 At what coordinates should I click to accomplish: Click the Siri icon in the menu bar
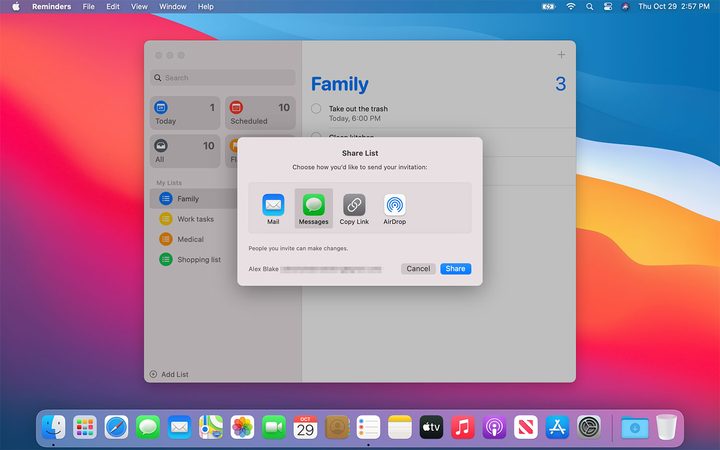click(x=625, y=6)
